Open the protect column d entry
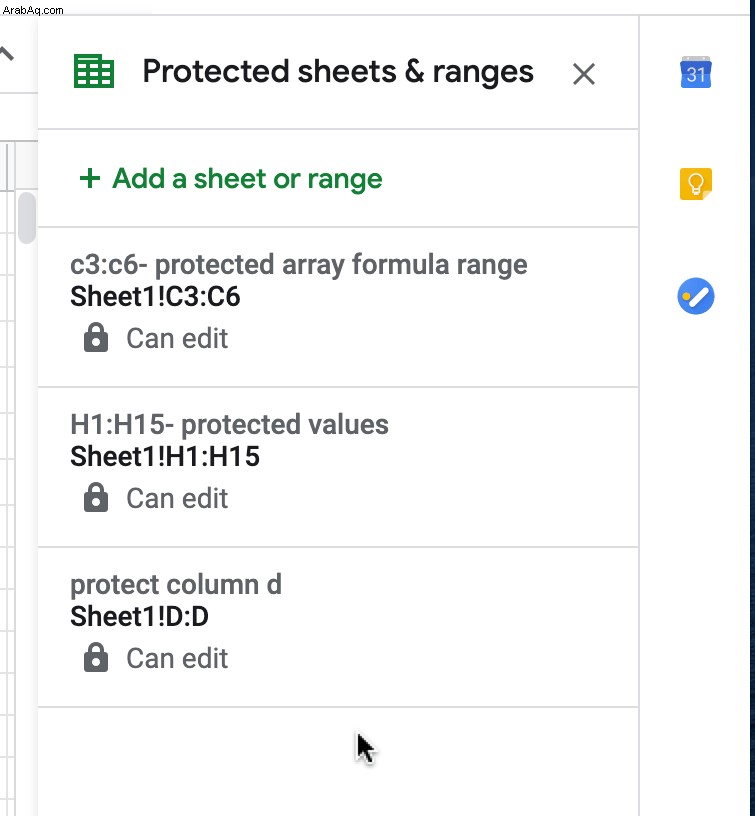 point(338,627)
